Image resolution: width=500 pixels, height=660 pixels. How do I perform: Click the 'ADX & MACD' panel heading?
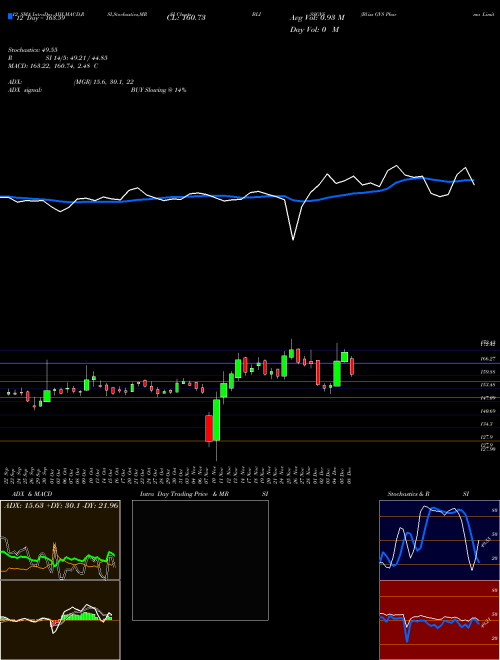coord(32,494)
